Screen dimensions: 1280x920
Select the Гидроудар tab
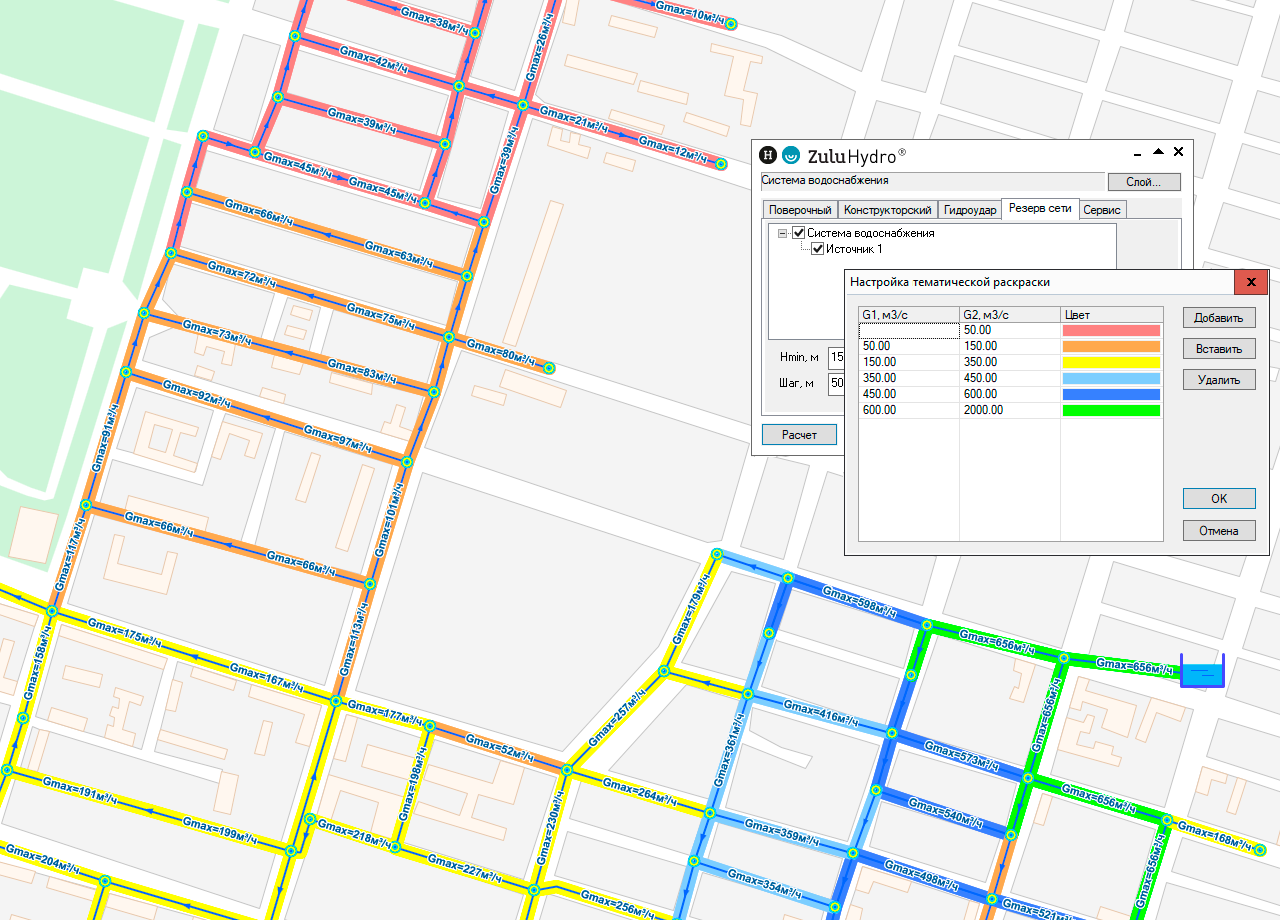(x=969, y=210)
